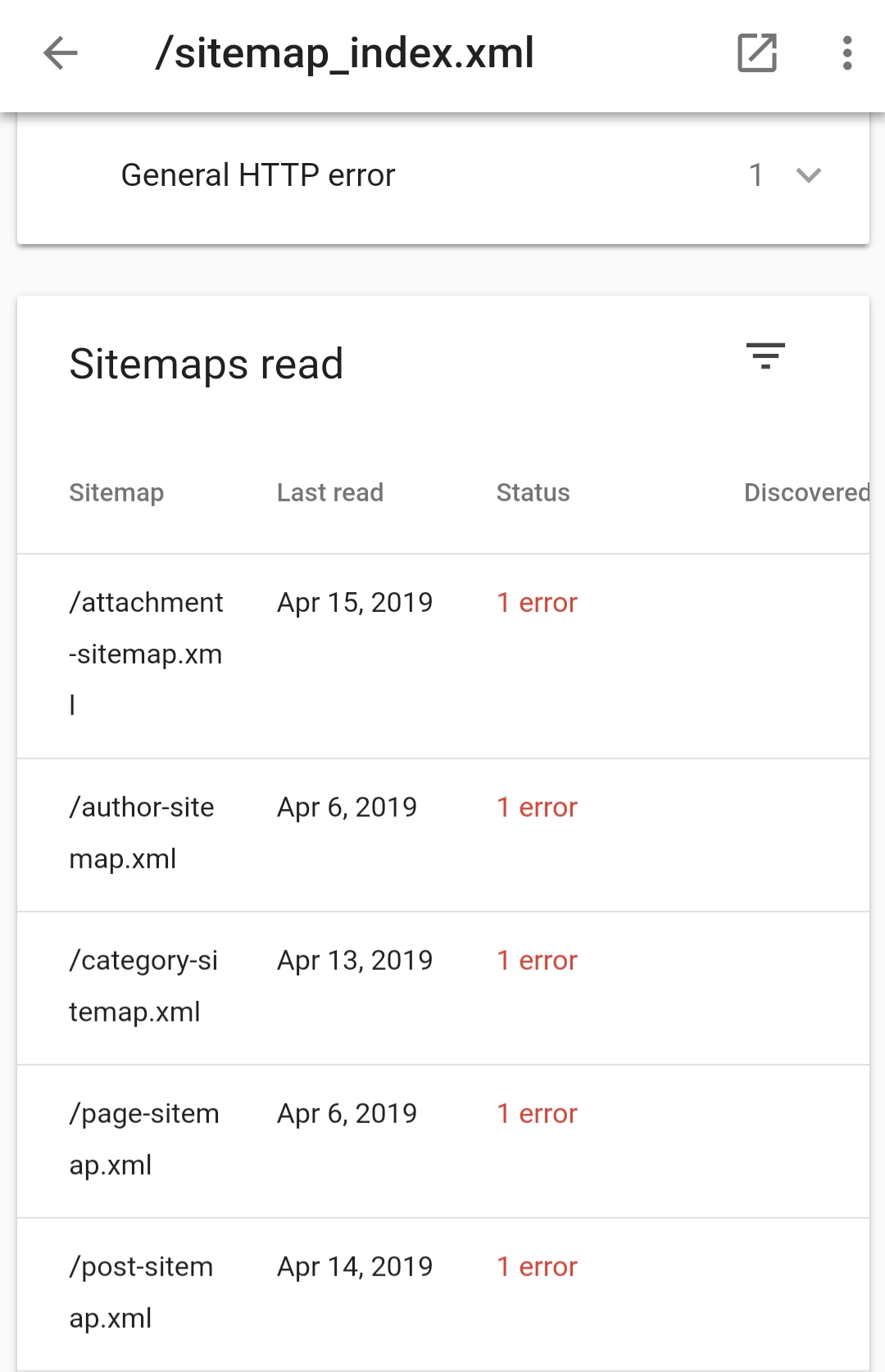Expand the General HTTP error details

[x=807, y=174]
